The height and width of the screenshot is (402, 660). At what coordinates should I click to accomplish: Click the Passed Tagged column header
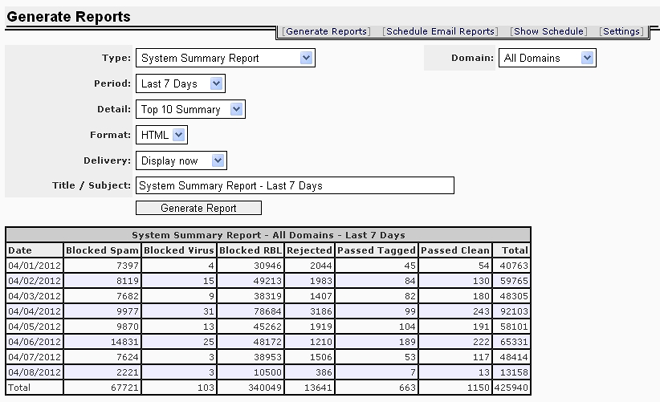[376, 250]
